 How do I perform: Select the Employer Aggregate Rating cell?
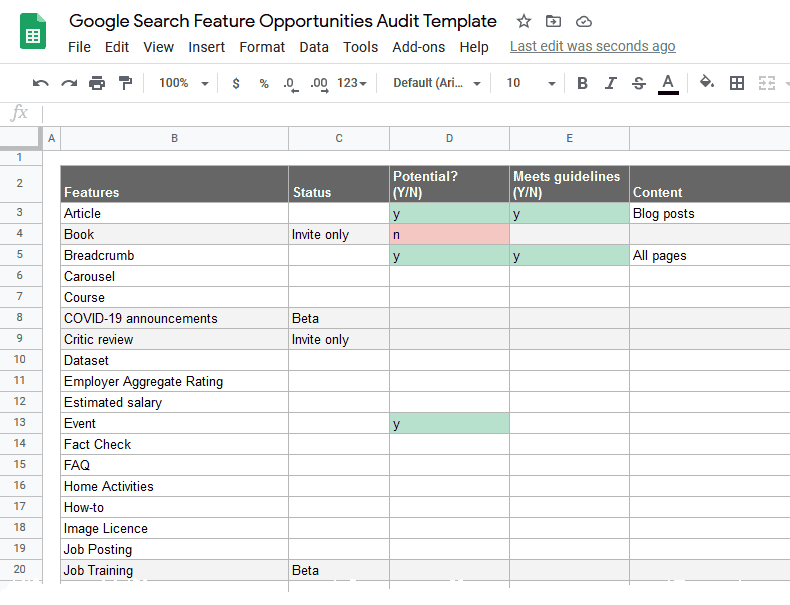174,381
